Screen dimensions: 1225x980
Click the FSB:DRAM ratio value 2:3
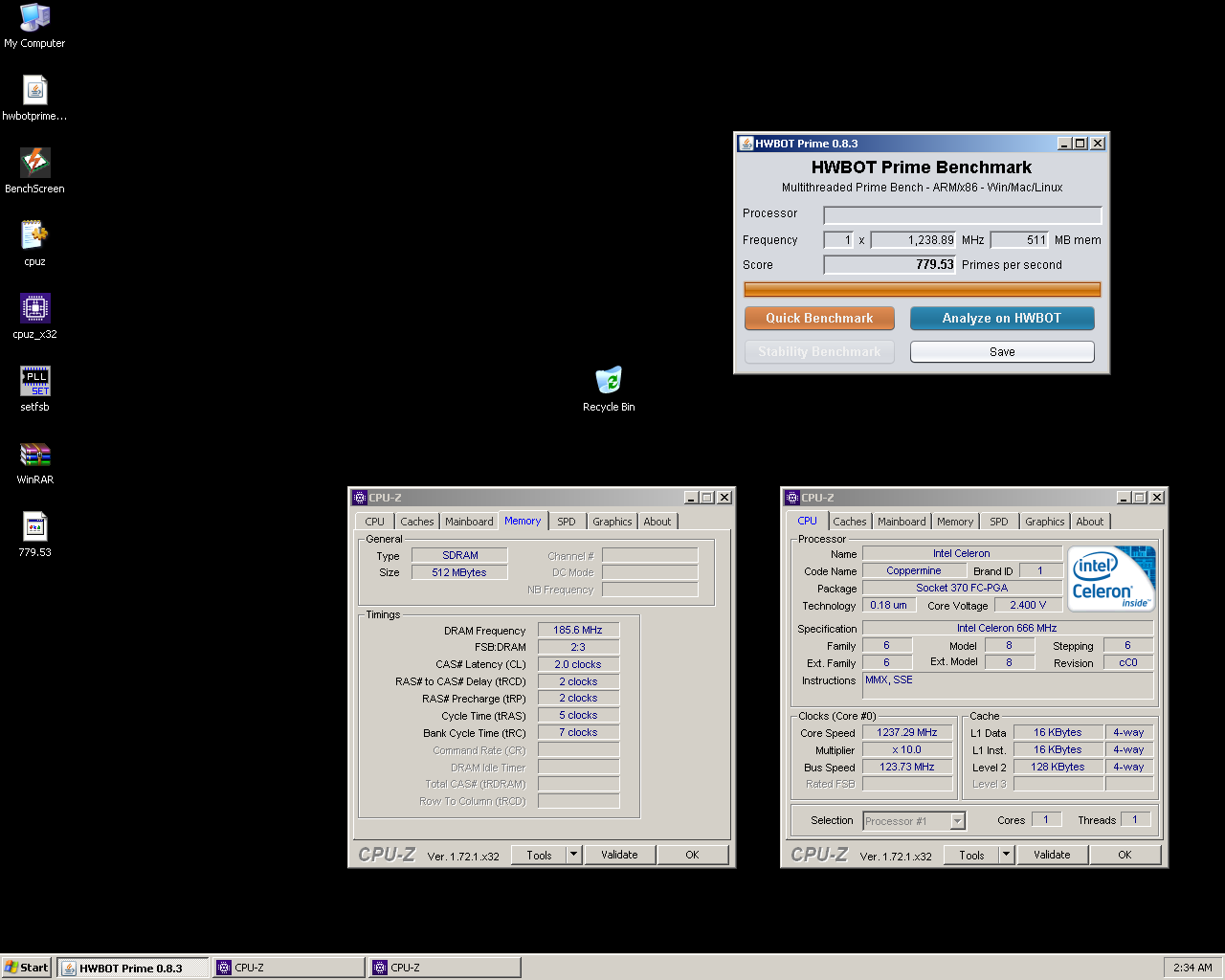[578, 647]
